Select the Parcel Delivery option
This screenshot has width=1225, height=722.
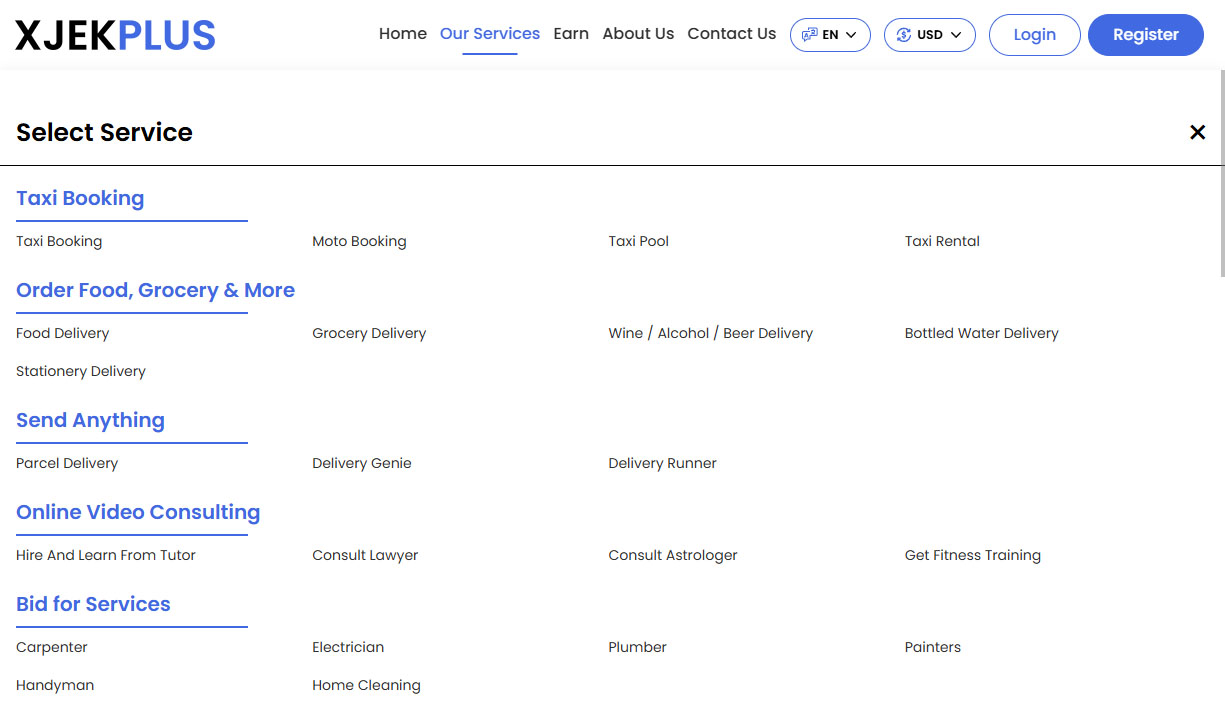click(x=67, y=463)
